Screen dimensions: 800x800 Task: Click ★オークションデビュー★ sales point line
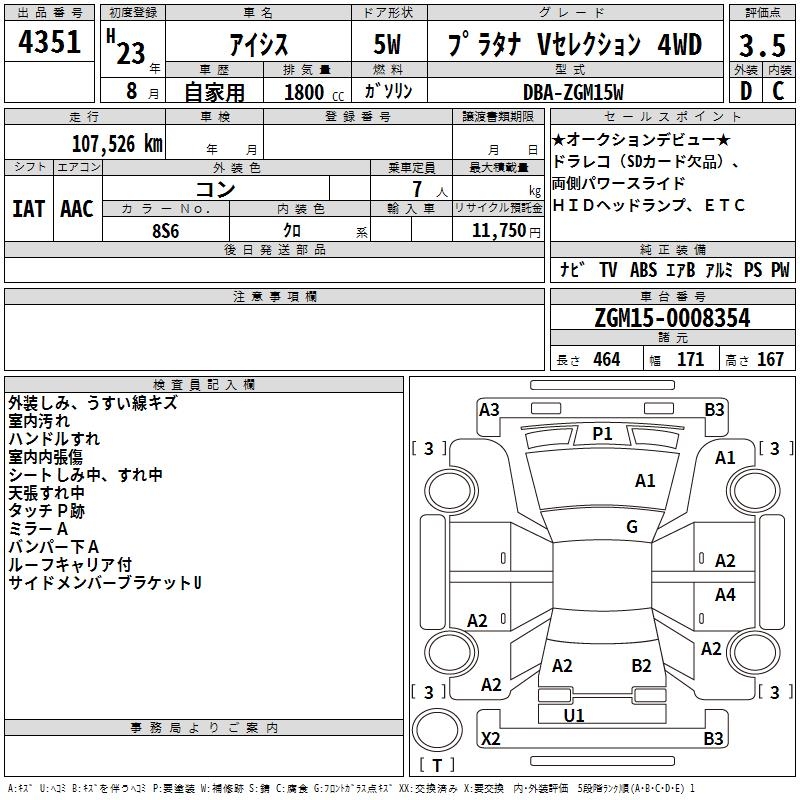[x=641, y=139]
